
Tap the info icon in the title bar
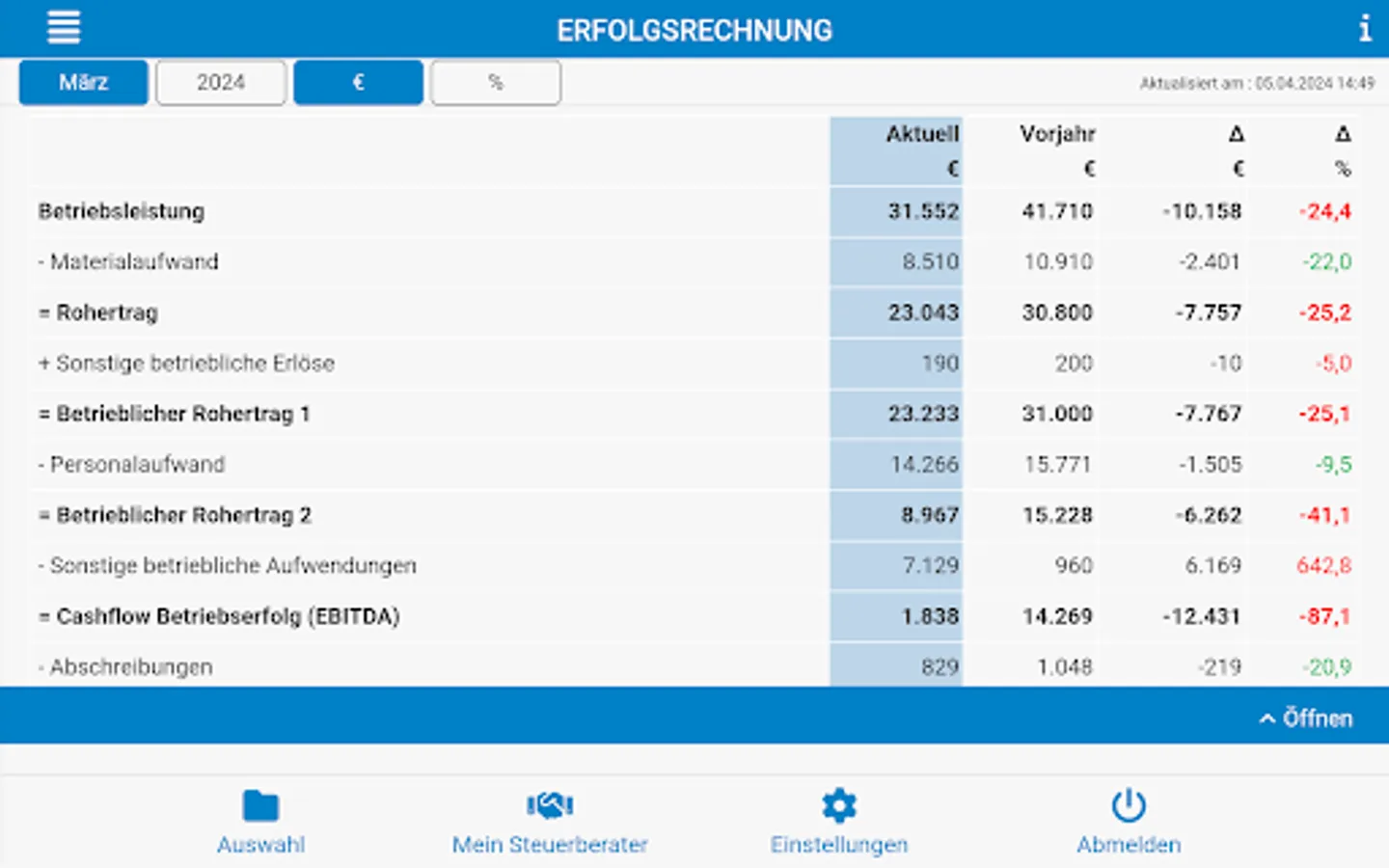click(x=1366, y=28)
